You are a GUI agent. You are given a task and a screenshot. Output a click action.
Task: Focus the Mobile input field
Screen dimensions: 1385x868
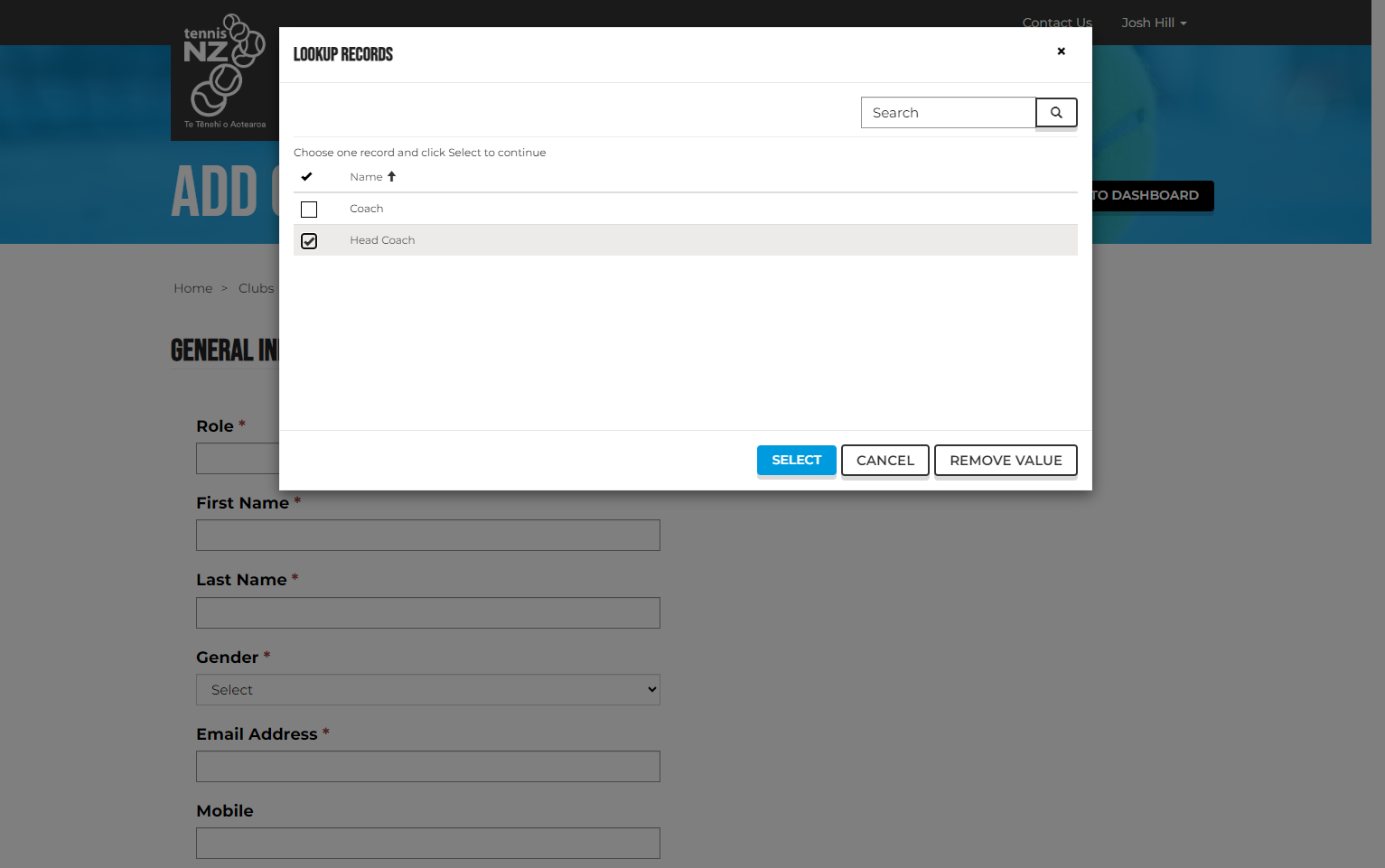[428, 844]
